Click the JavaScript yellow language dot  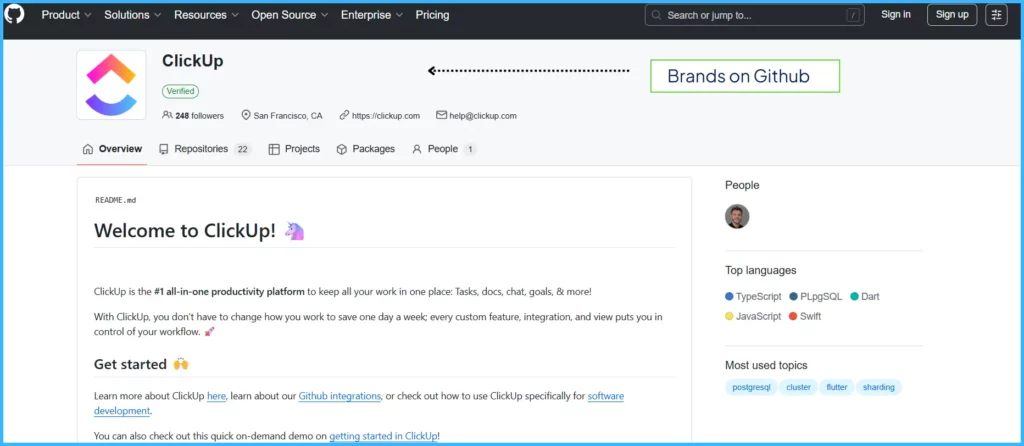[729, 316]
